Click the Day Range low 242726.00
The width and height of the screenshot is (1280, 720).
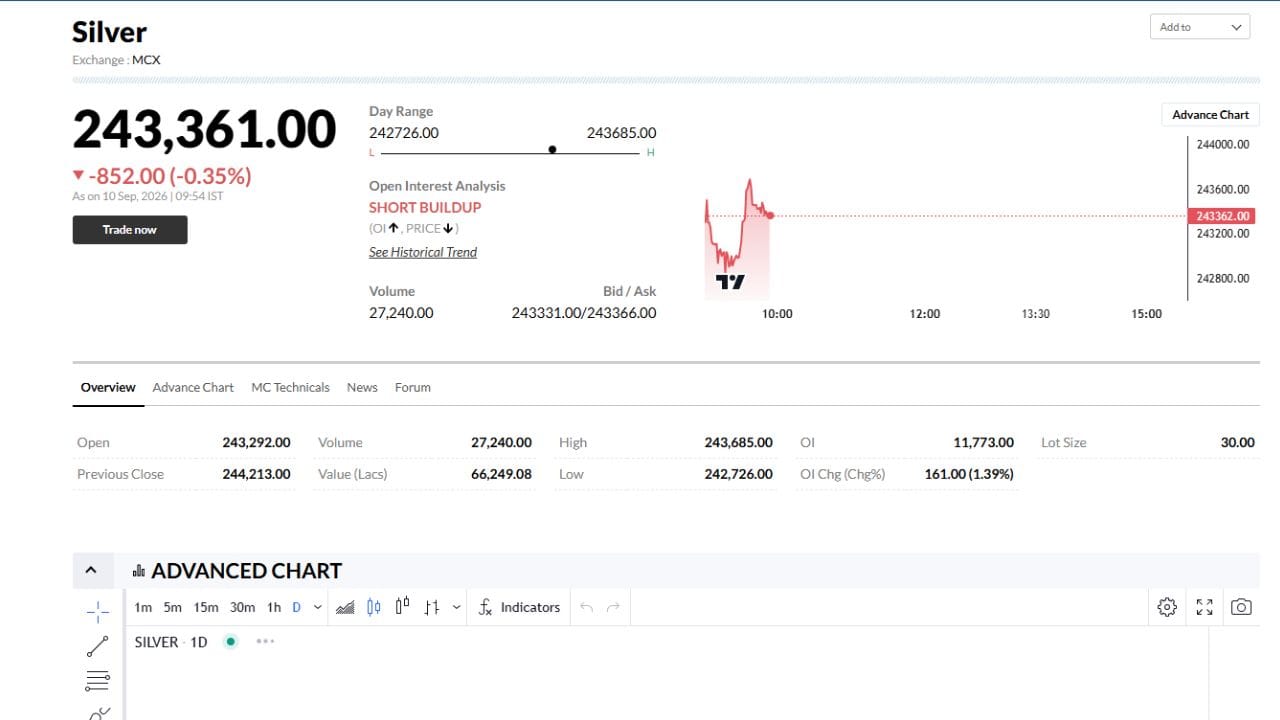coord(404,133)
